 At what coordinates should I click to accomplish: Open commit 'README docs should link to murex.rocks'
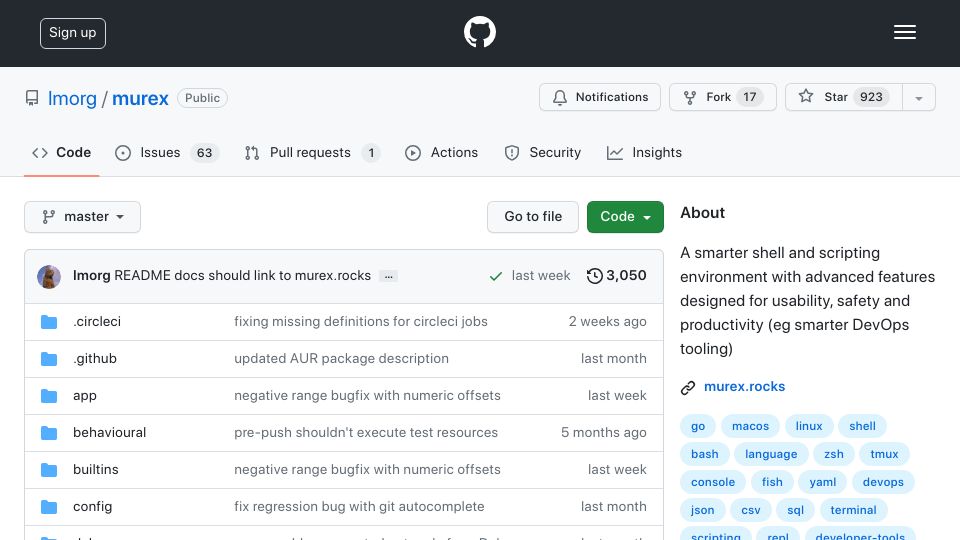point(242,276)
